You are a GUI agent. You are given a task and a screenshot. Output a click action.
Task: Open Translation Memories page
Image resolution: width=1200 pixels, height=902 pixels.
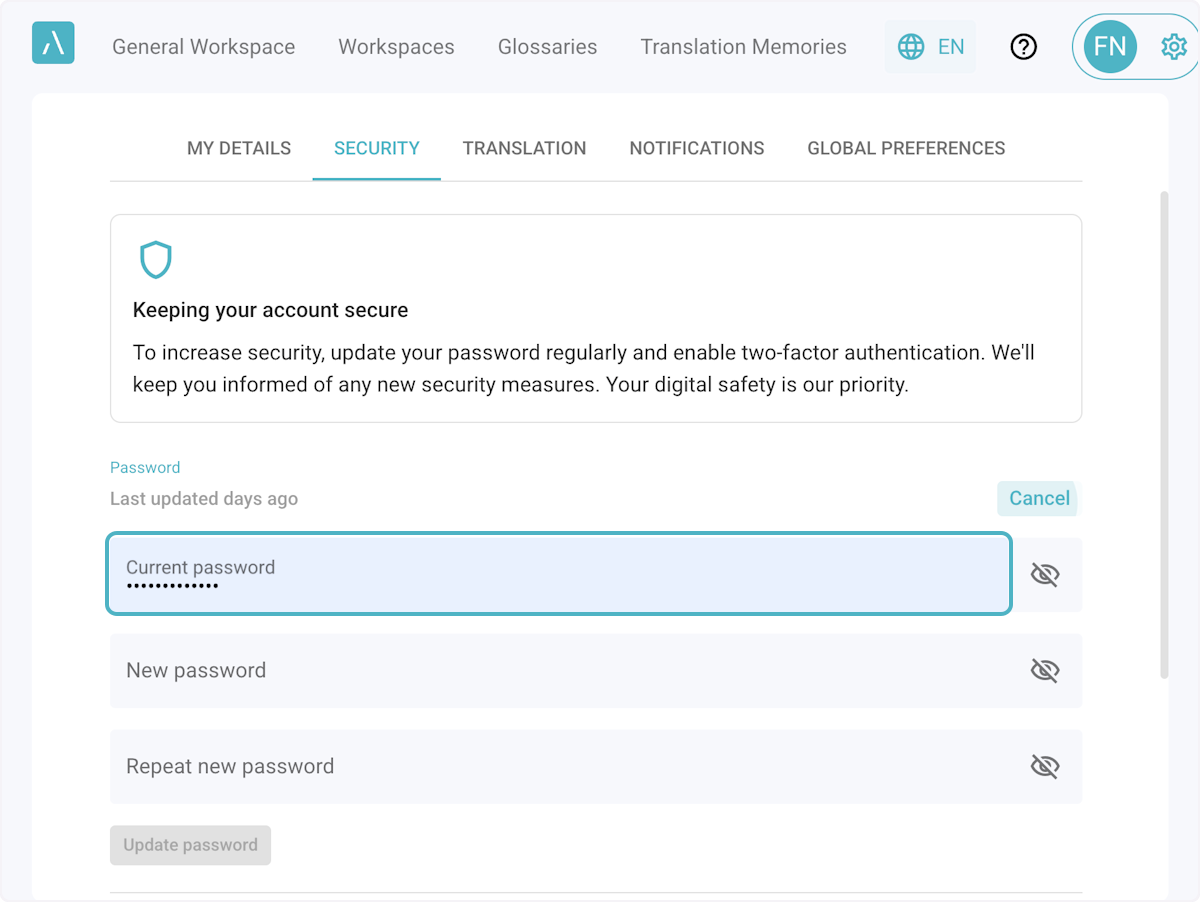click(x=743, y=47)
